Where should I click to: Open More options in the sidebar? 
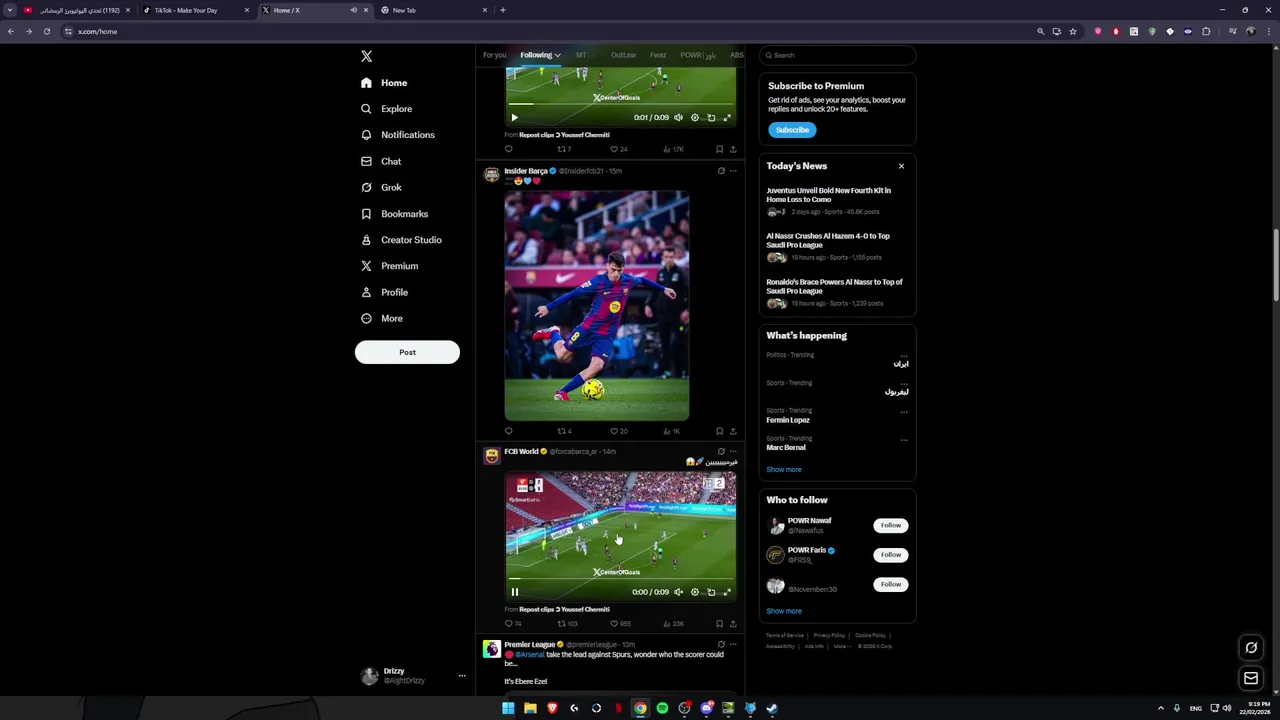(x=381, y=318)
